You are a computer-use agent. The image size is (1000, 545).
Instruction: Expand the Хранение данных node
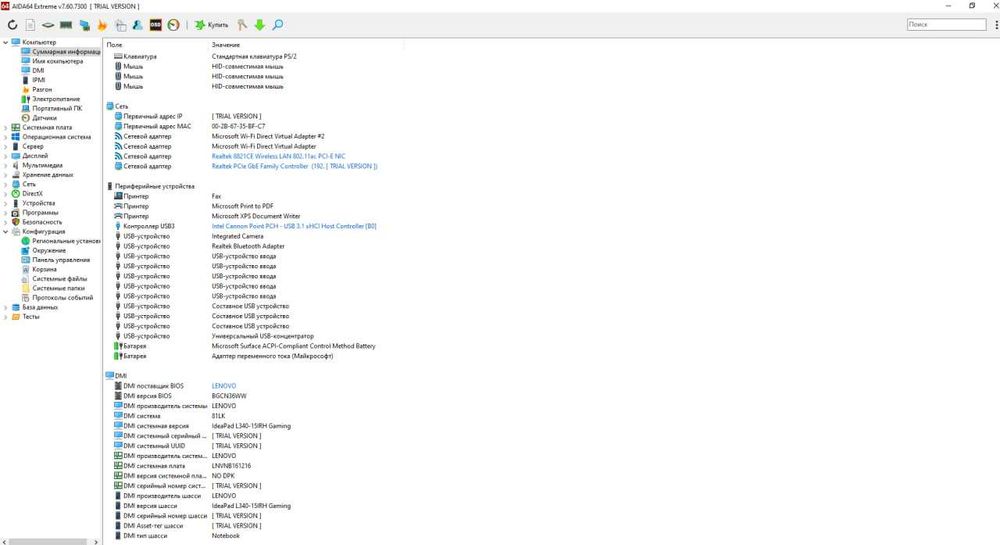point(6,175)
